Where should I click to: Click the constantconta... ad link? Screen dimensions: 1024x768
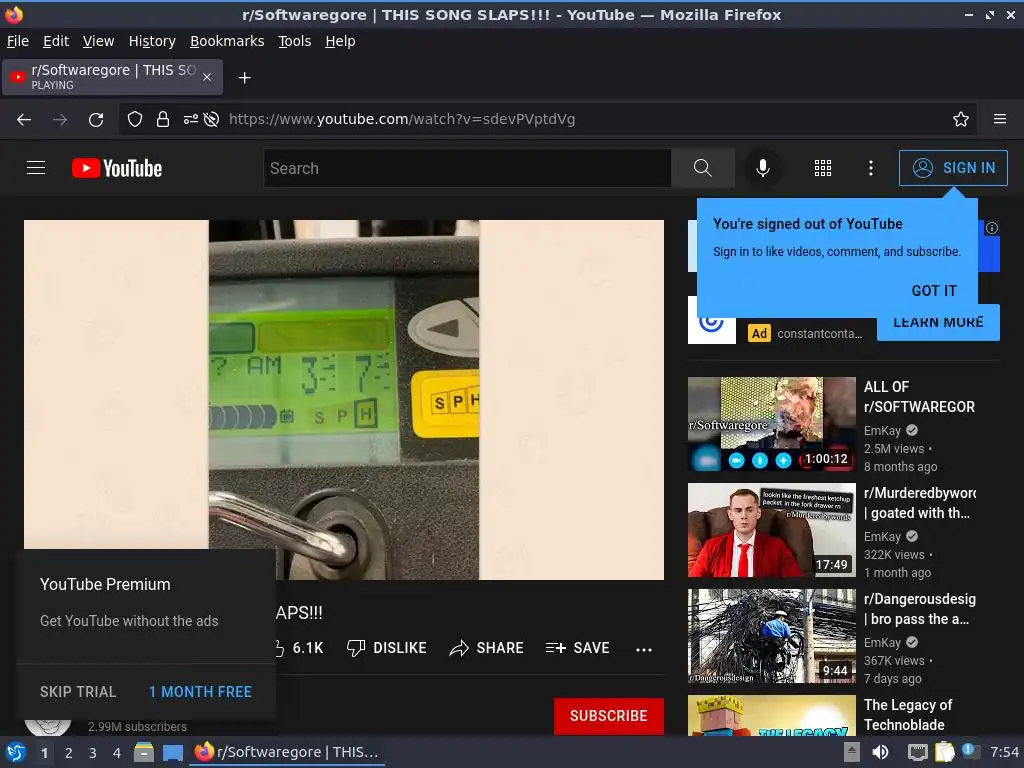coord(820,334)
